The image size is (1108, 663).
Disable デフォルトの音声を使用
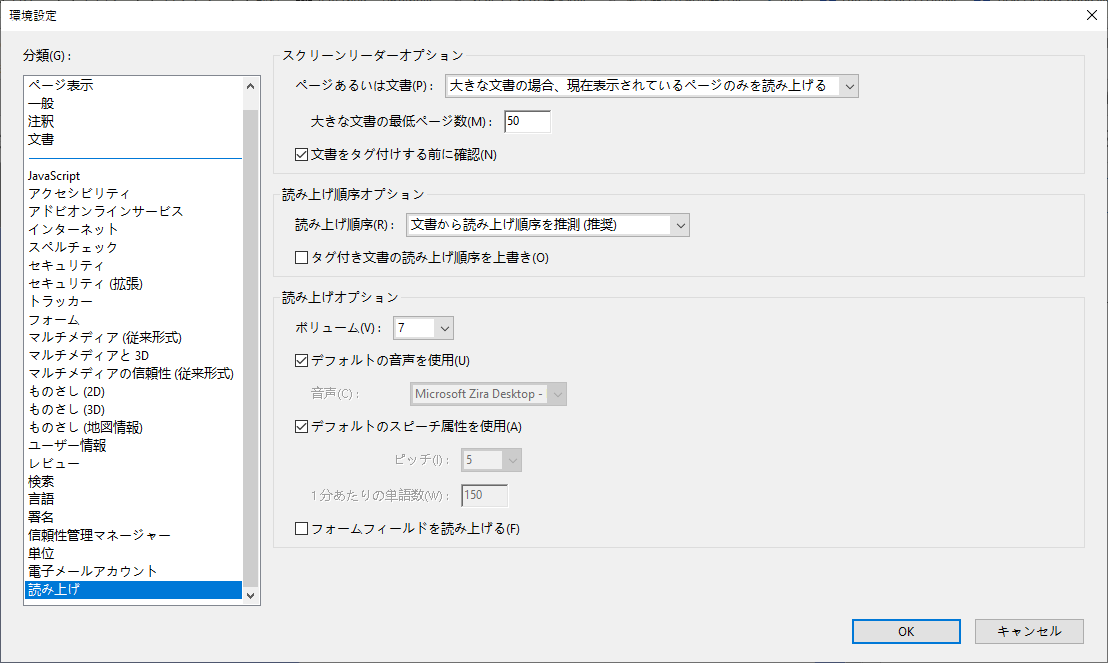[301, 360]
